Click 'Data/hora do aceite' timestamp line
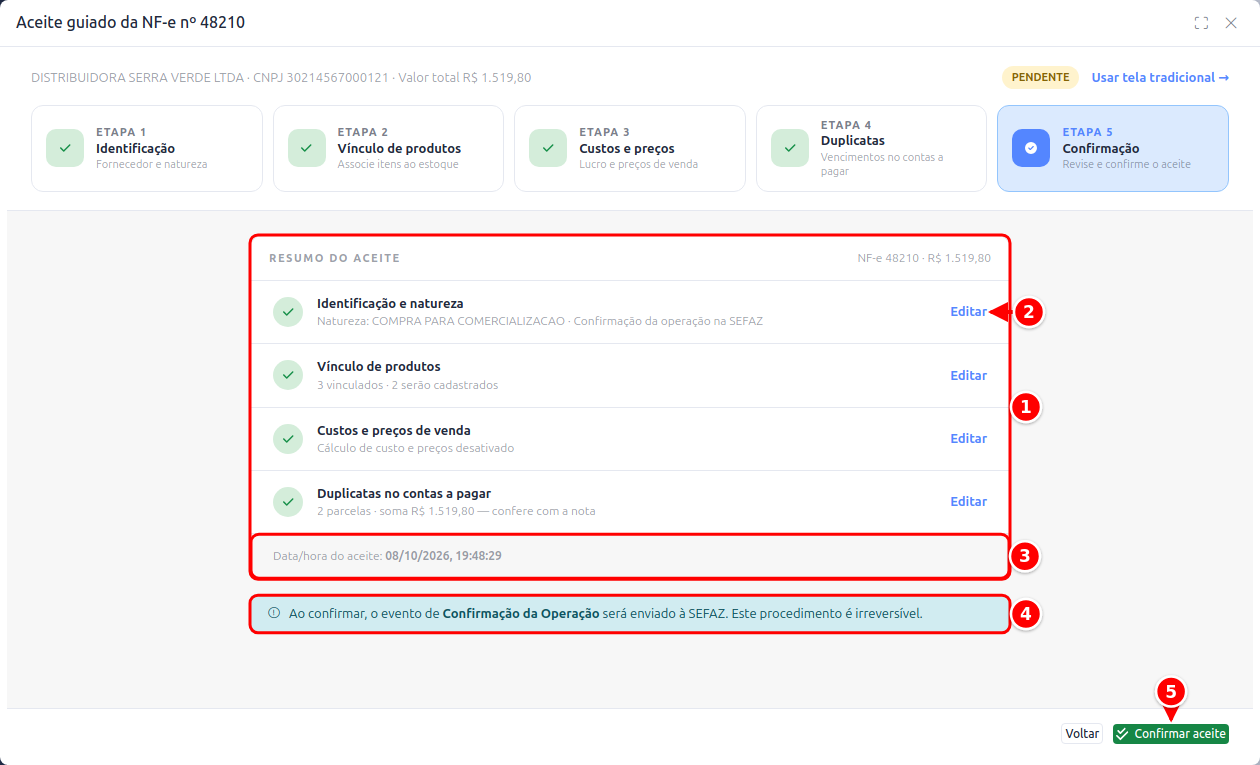Screen dimensions: 1260x765 click(387, 555)
